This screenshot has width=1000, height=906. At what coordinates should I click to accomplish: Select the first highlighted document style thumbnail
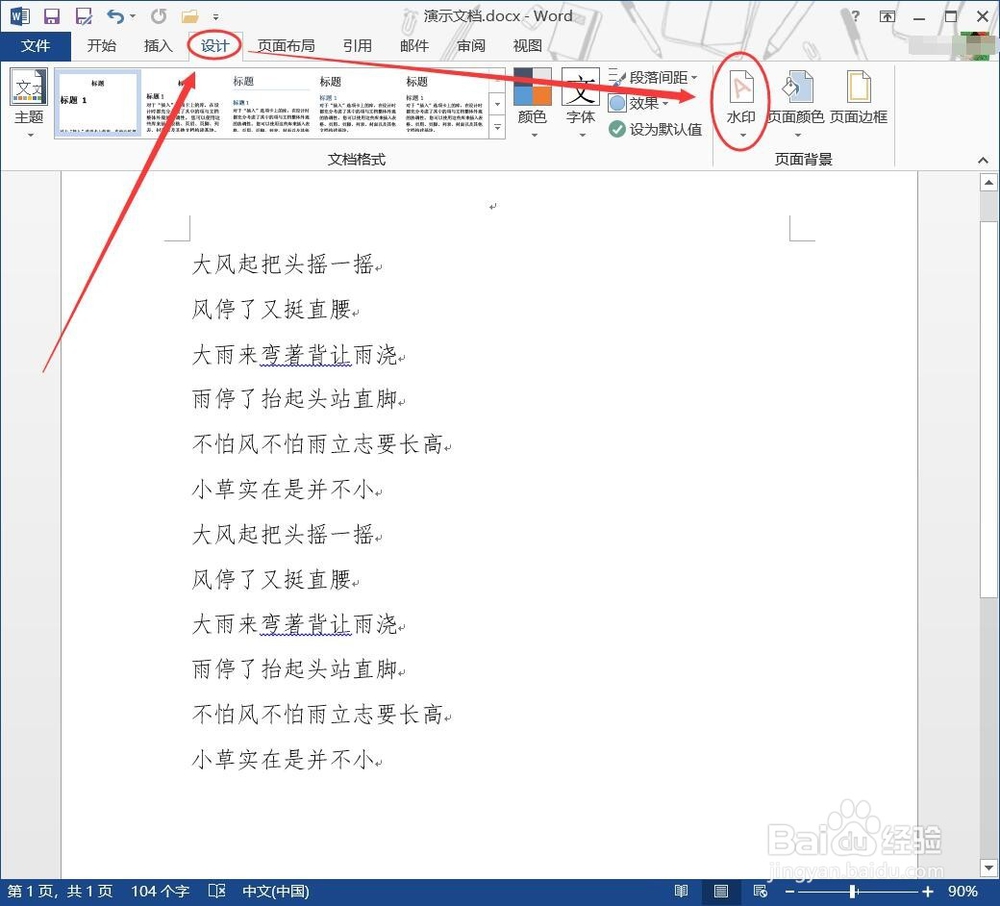[98, 103]
